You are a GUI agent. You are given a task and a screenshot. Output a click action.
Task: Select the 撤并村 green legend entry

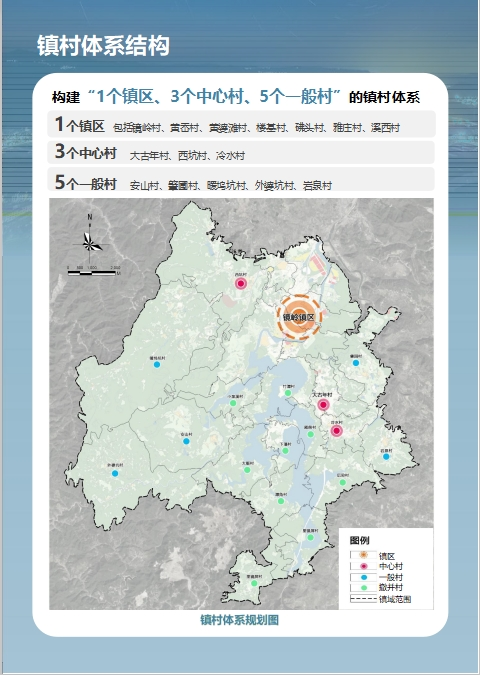tap(376, 588)
